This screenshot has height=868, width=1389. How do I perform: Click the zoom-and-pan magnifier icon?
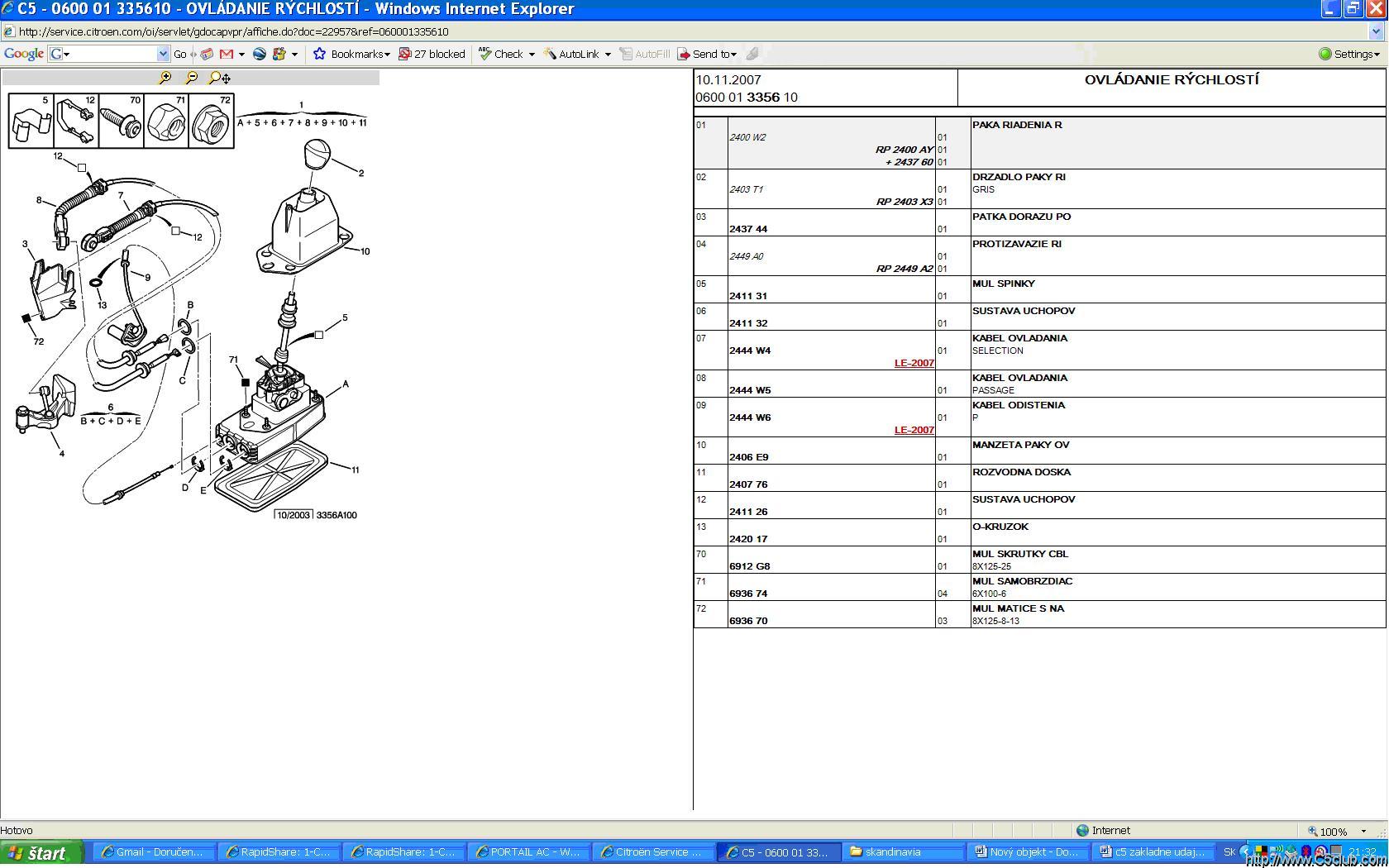click(x=219, y=78)
